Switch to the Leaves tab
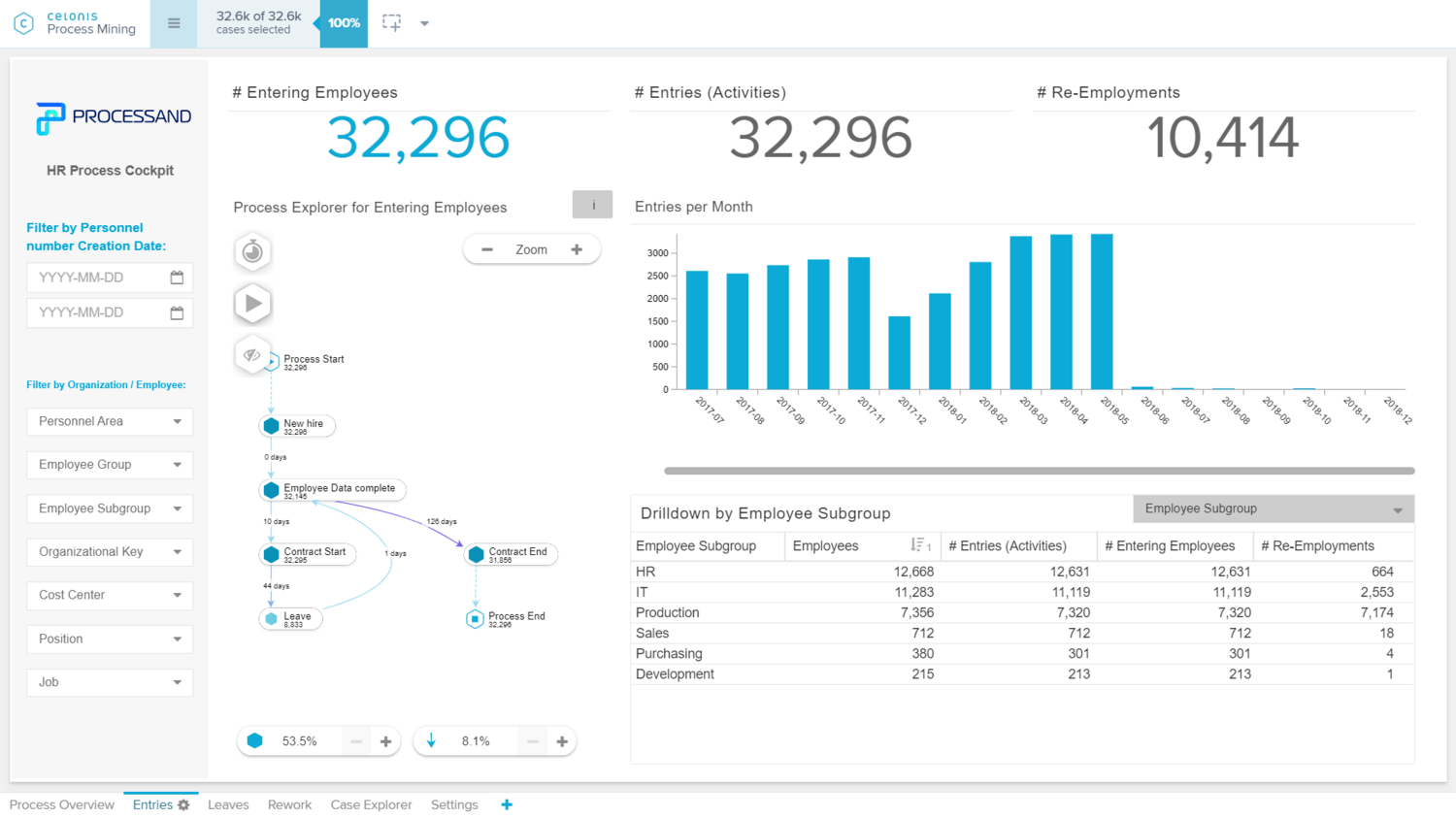This screenshot has width=1456, height=819. click(x=228, y=804)
